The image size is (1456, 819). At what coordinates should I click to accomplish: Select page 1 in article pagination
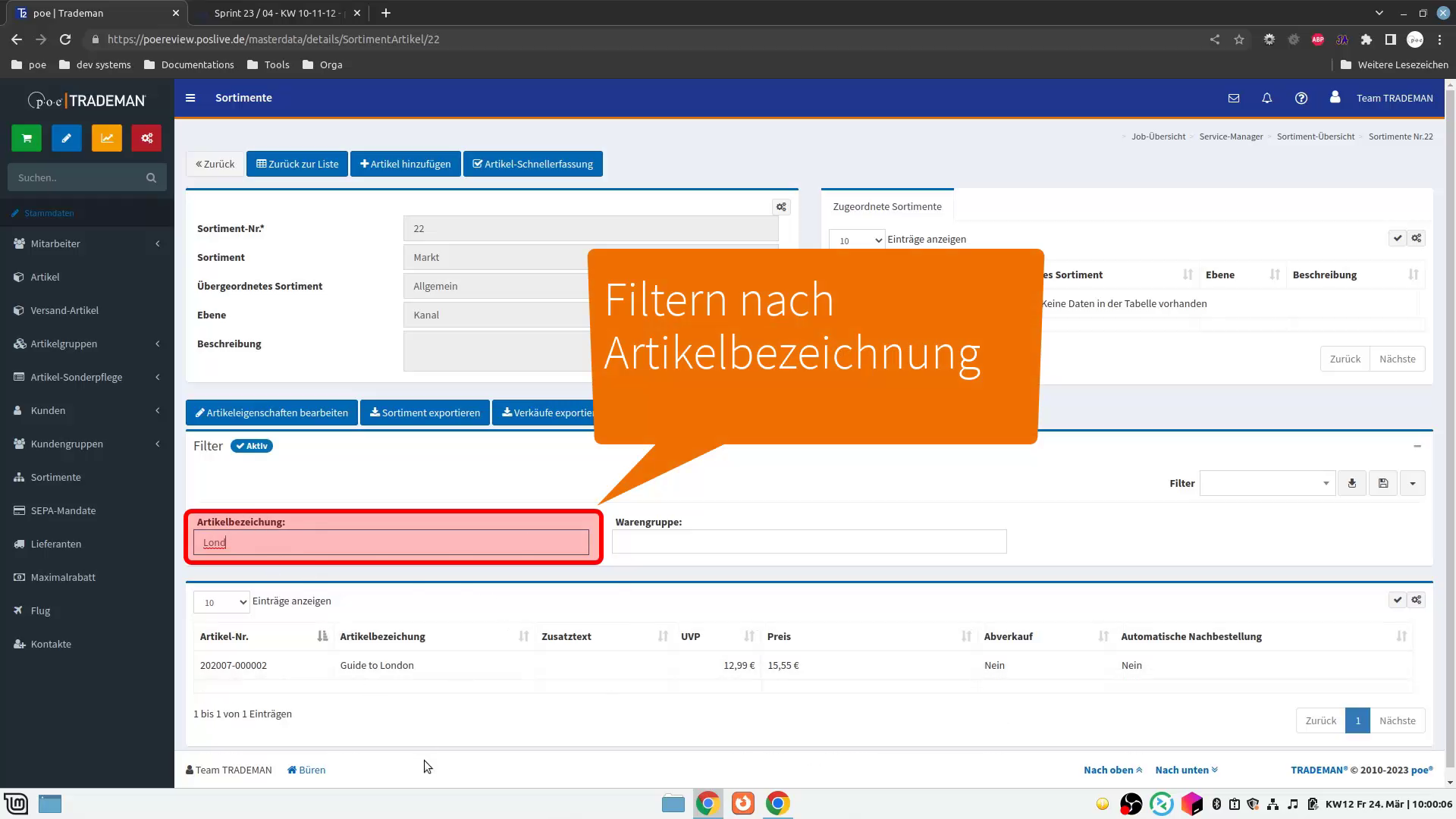[x=1357, y=720]
